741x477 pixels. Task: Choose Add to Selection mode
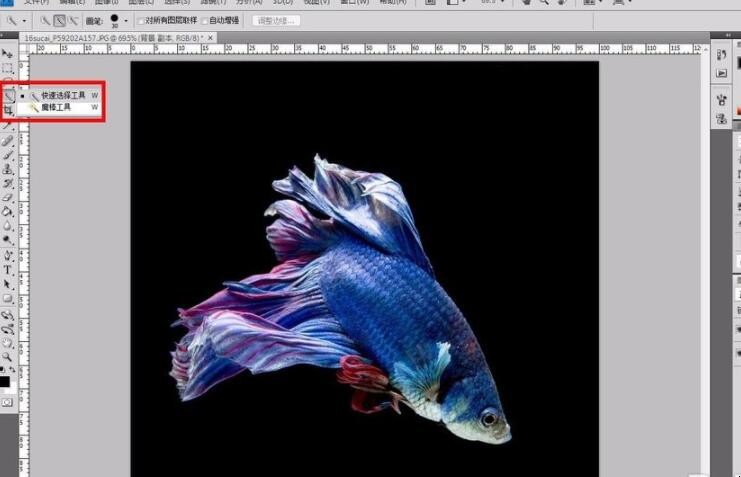point(60,21)
